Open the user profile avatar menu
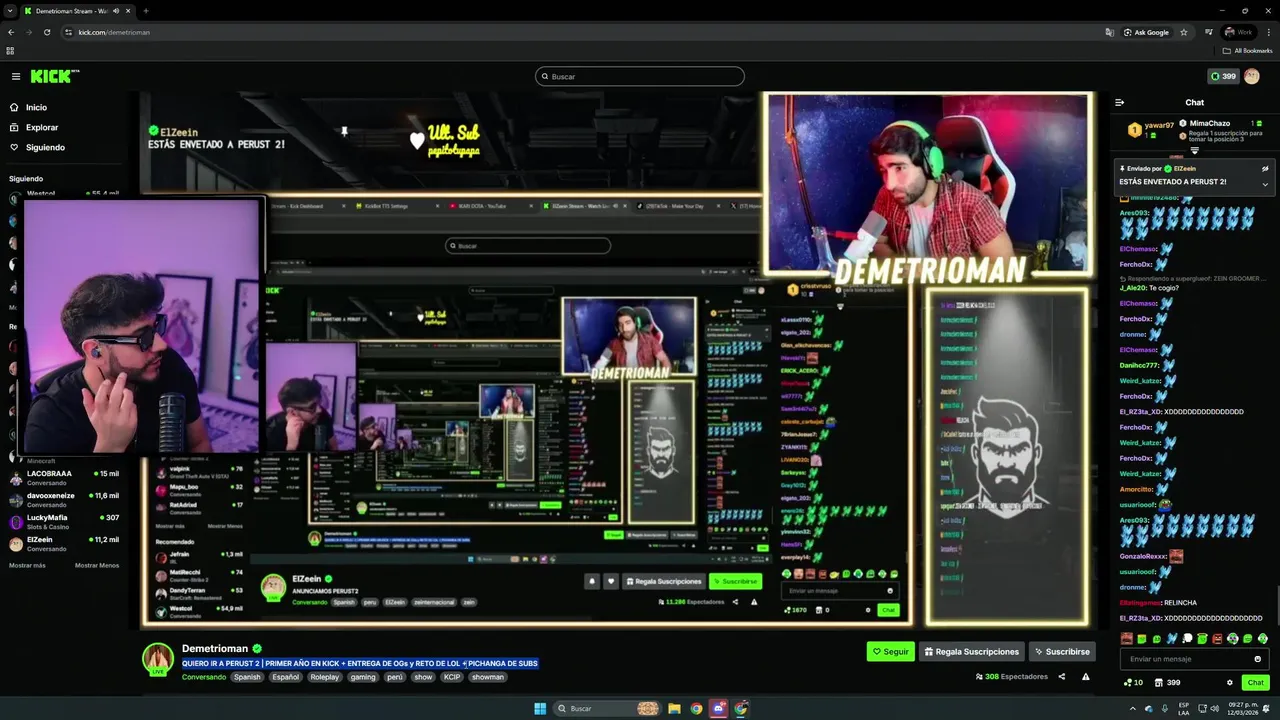The image size is (1280, 720). (x=1252, y=76)
